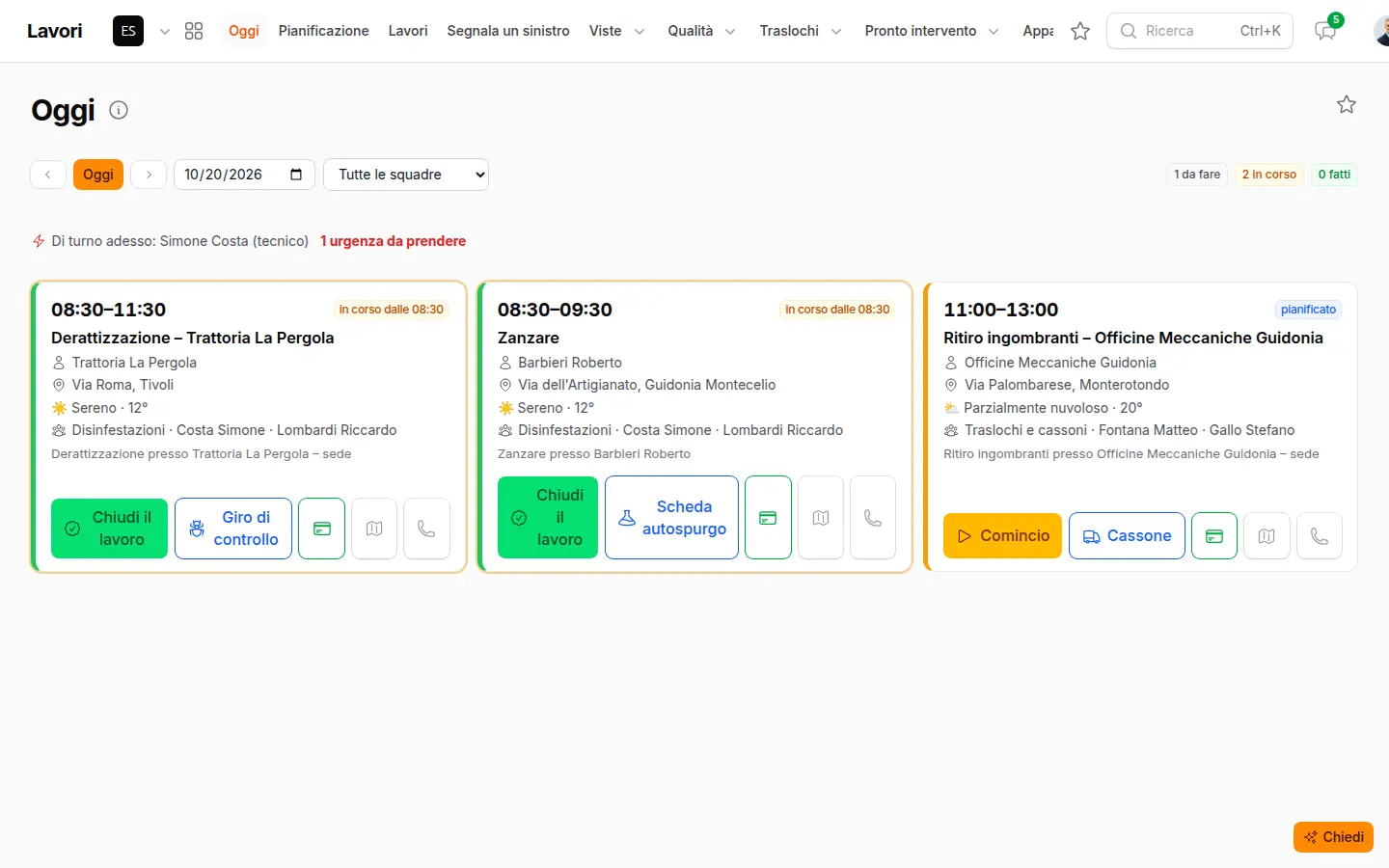Open the Pianificazione tab
This screenshot has width=1389, height=868.
[324, 31]
